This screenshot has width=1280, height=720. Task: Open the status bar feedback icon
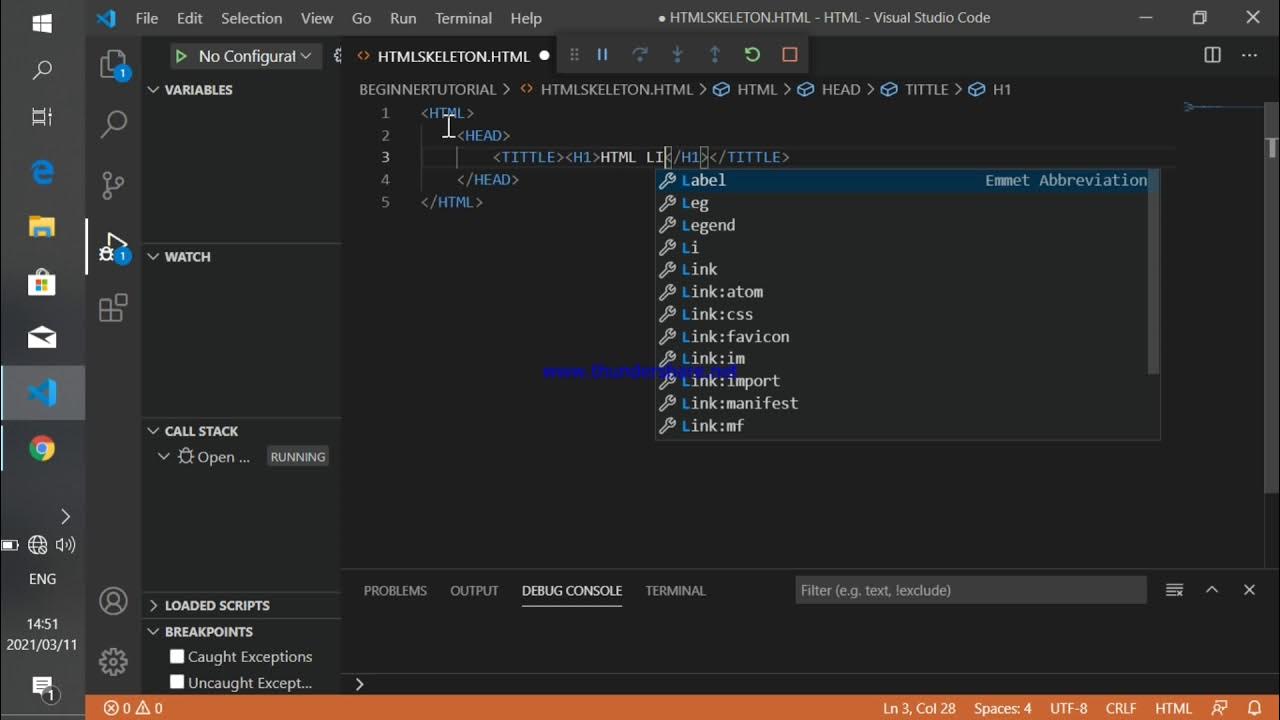point(1220,708)
